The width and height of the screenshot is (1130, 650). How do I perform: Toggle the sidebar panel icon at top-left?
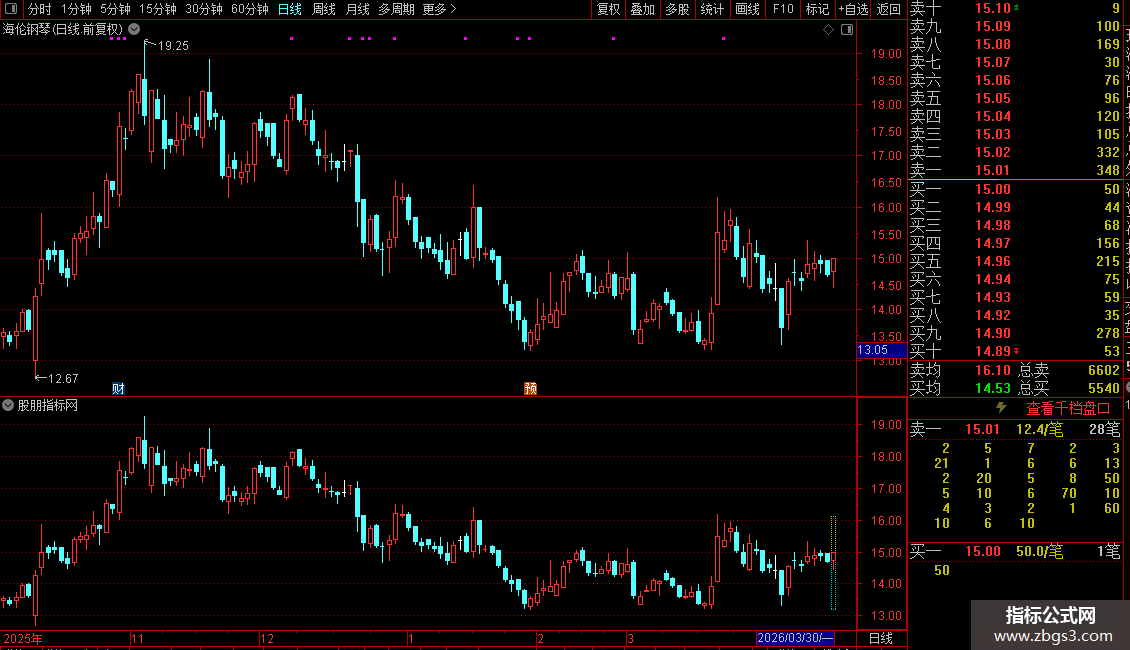coord(11,9)
